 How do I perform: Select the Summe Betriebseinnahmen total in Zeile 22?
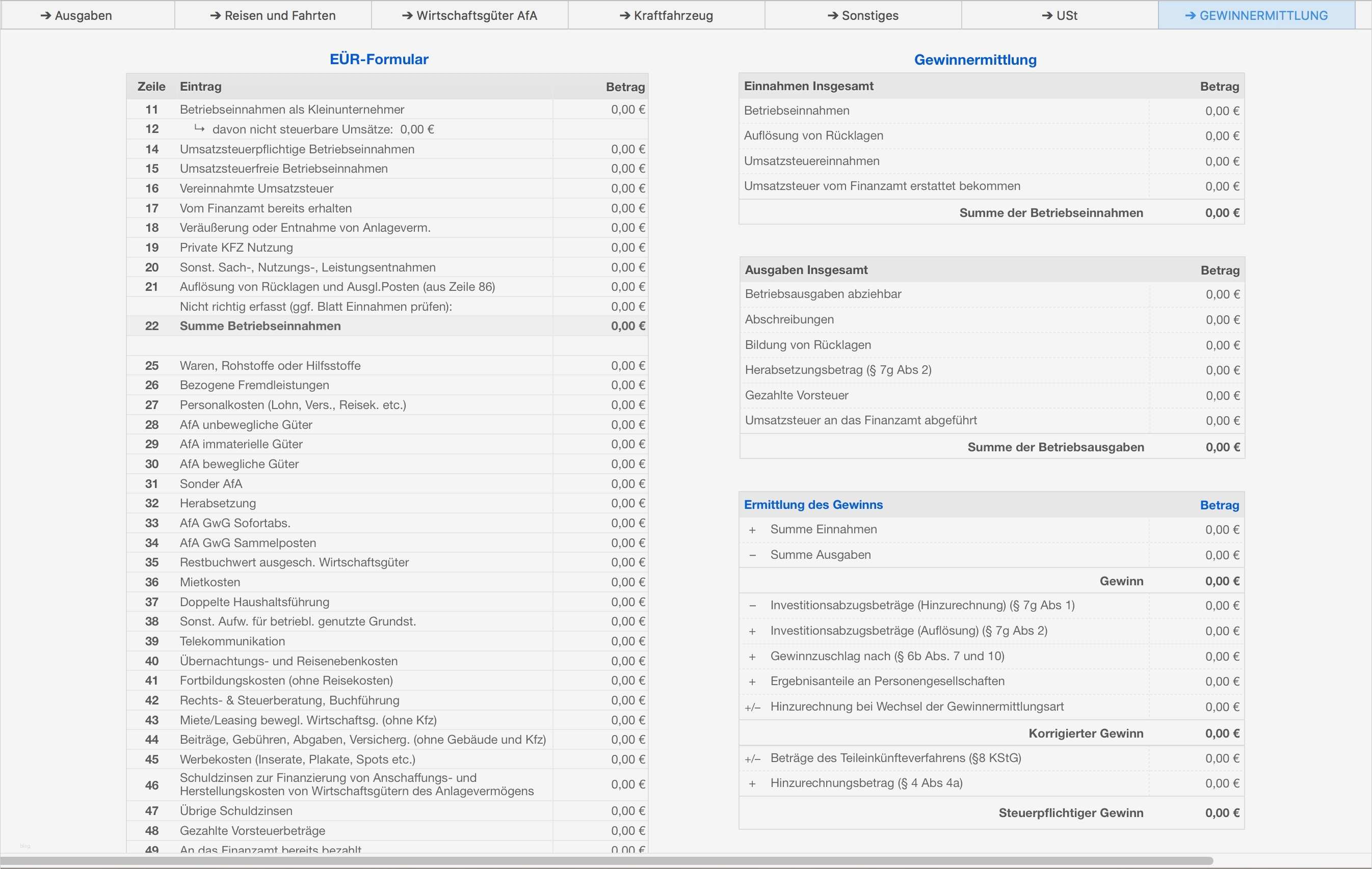[x=600, y=325]
